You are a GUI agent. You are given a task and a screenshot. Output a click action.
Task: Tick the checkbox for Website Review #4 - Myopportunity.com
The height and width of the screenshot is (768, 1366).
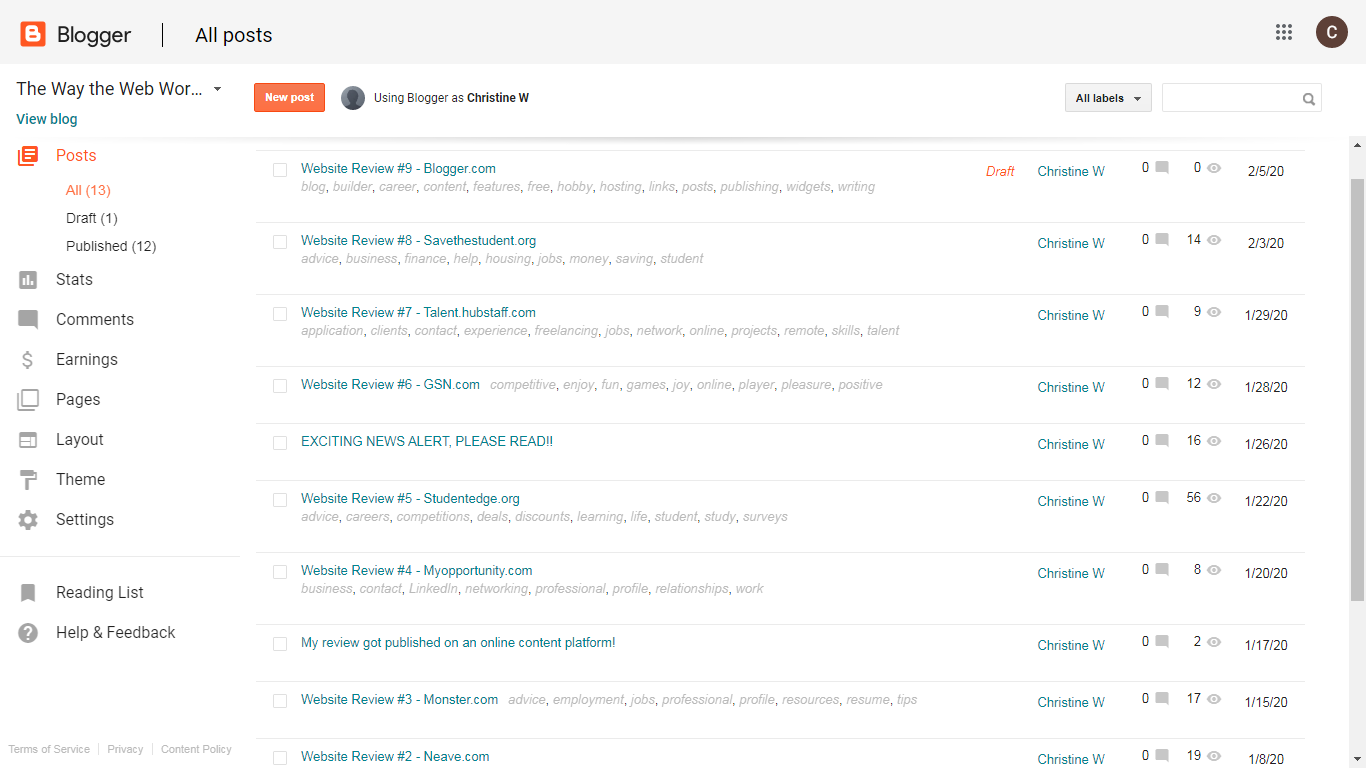coord(280,572)
